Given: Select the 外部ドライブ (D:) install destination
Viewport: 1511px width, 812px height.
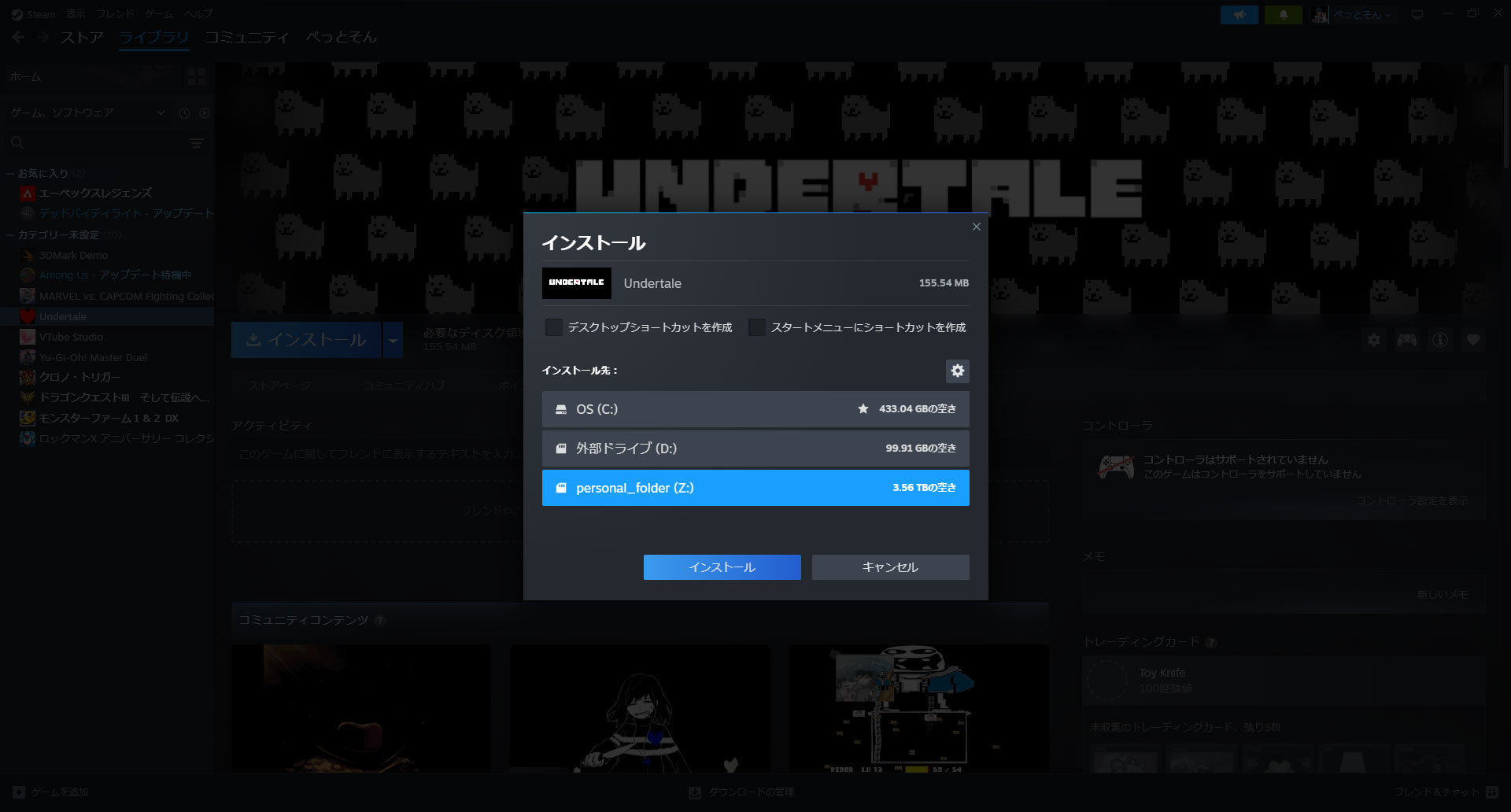Looking at the screenshot, I should click(755, 448).
